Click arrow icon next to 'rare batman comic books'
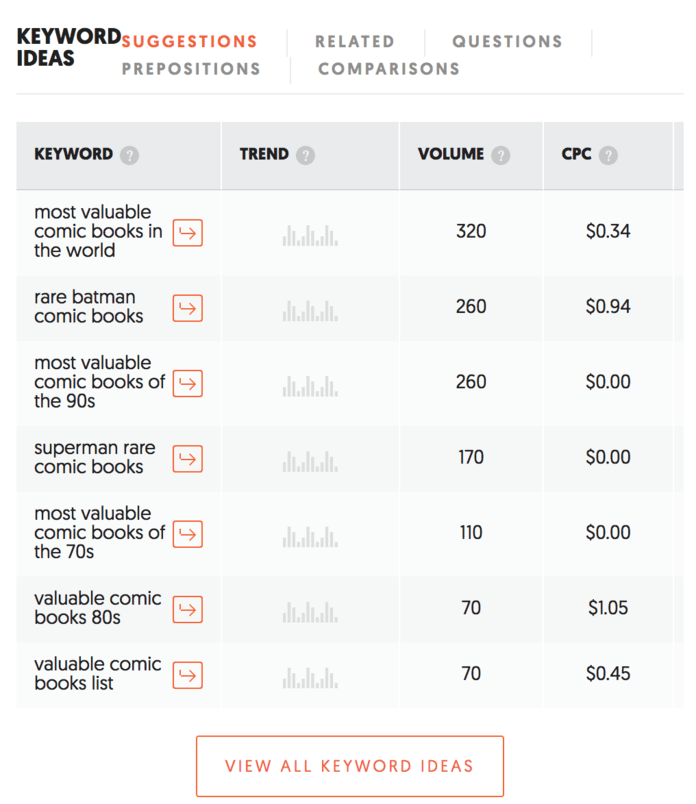 click(187, 308)
